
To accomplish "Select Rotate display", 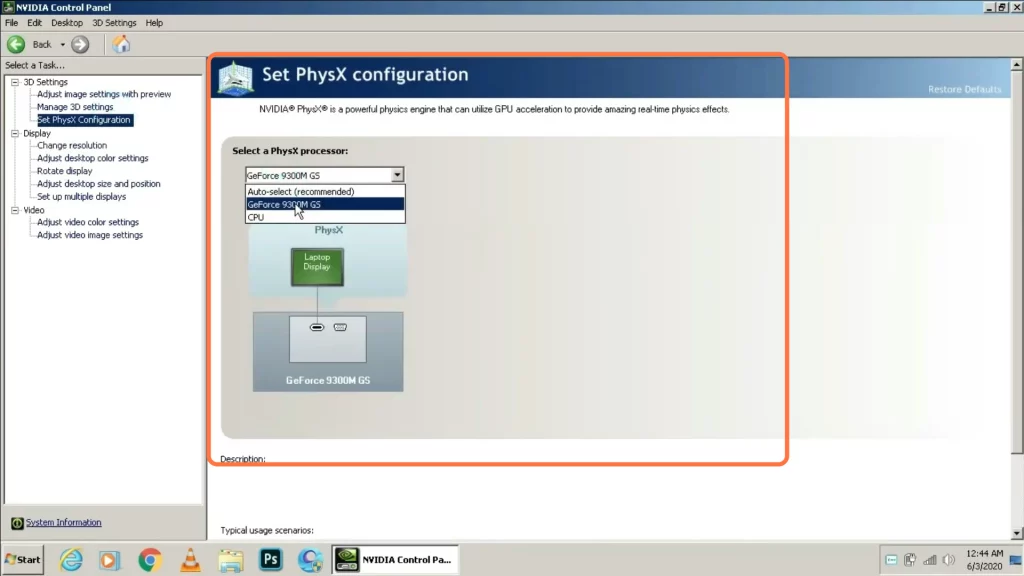I will click(65, 171).
